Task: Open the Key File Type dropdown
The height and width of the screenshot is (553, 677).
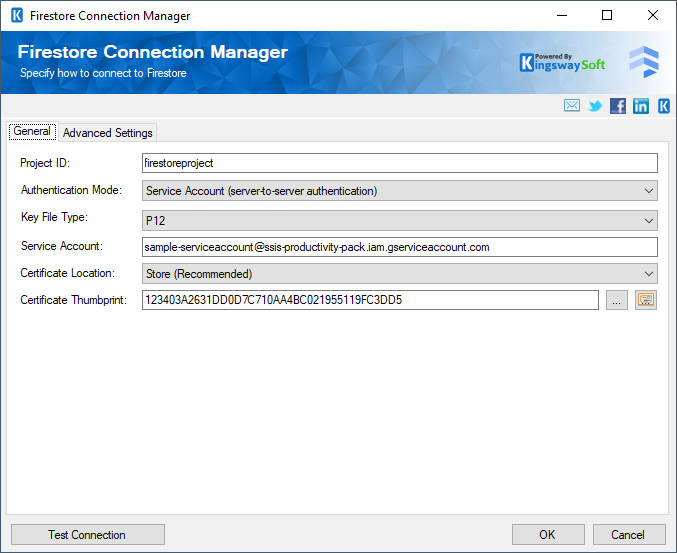Action: pos(400,221)
